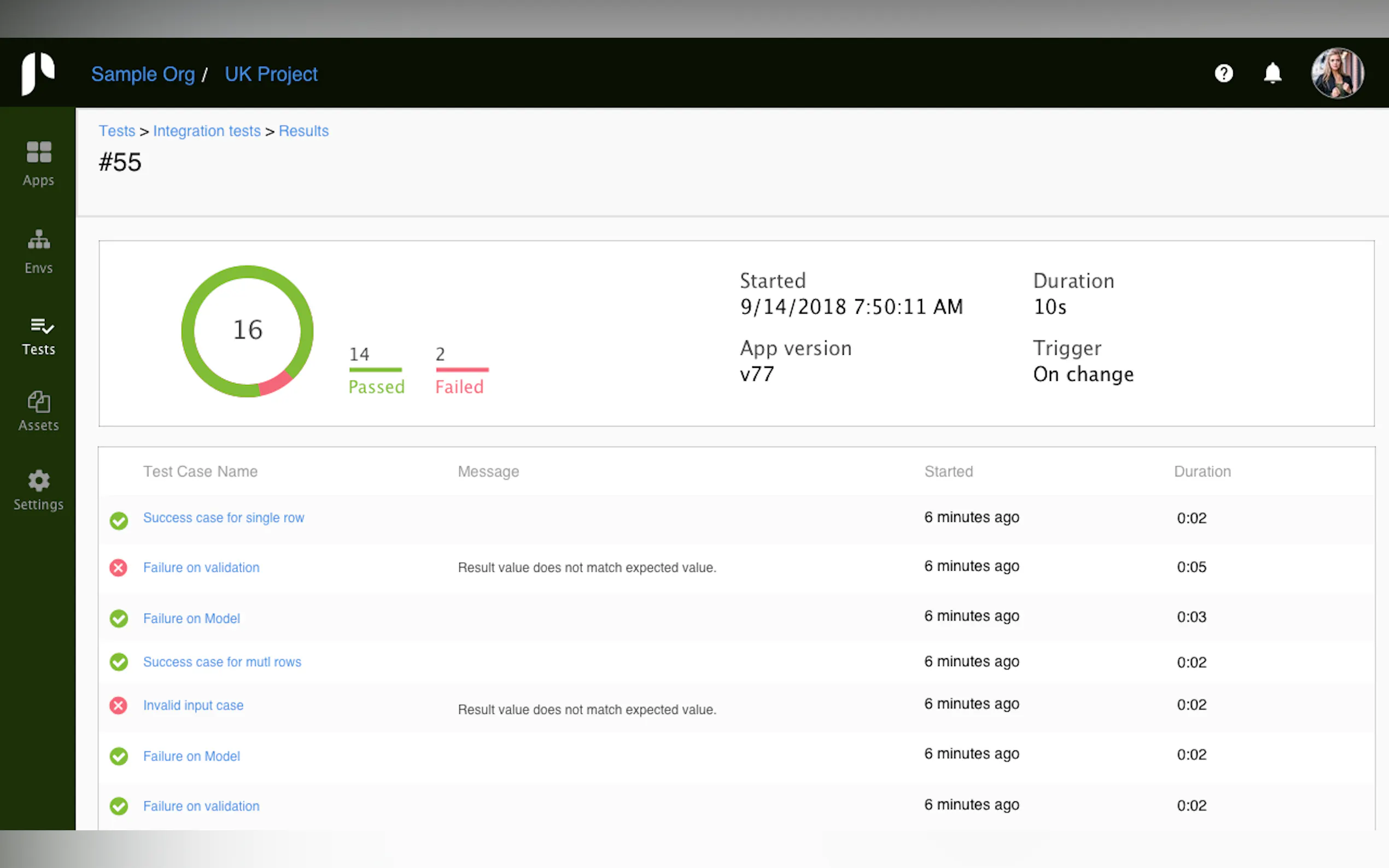Open Failure on validation failed test case
The height and width of the screenshot is (868, 1389).
tap(201, 567)
